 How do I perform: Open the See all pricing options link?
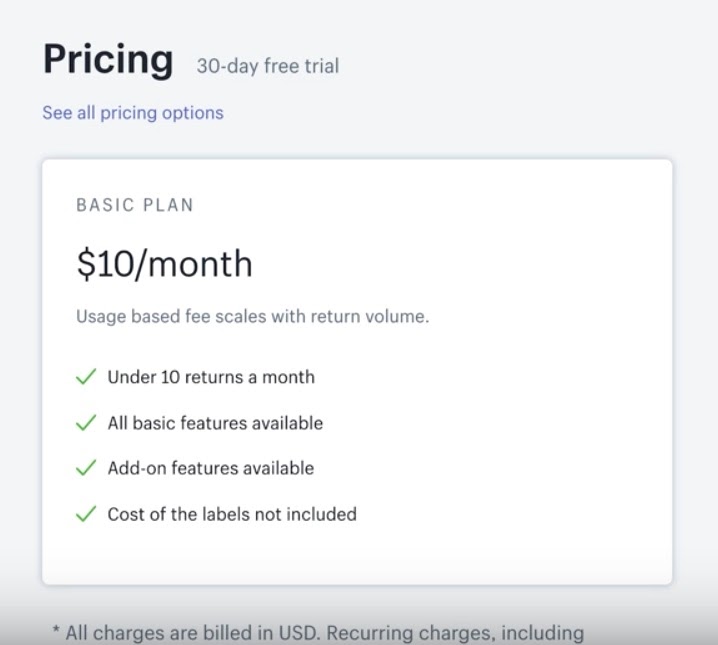tap(133, 113)
